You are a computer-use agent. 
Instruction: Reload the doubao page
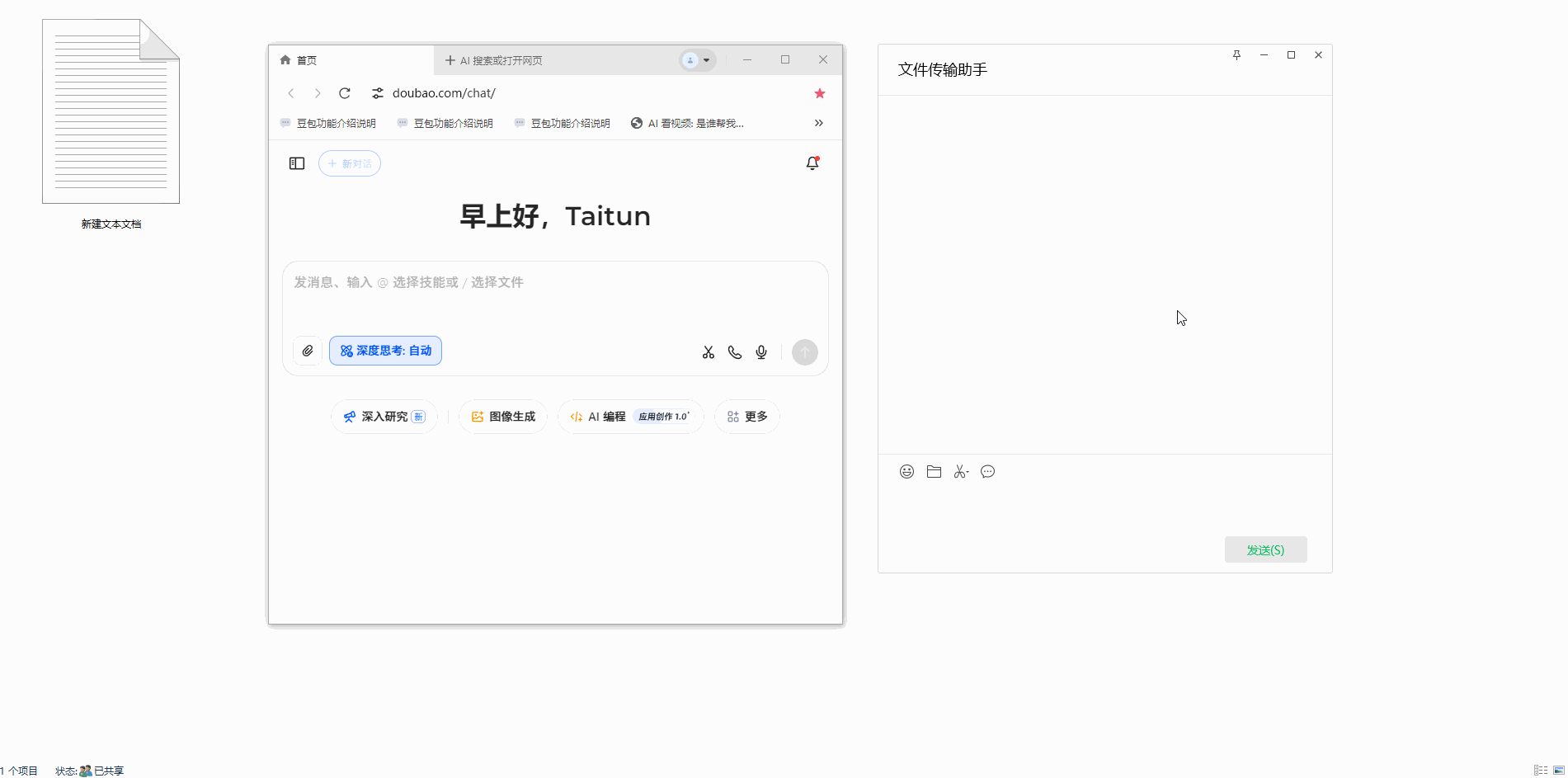coord(345,93)
